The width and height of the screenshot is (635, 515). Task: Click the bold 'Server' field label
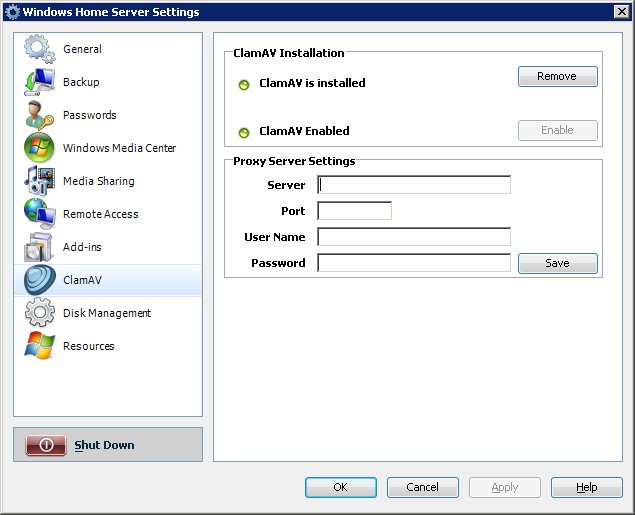(x=286, y=185)
